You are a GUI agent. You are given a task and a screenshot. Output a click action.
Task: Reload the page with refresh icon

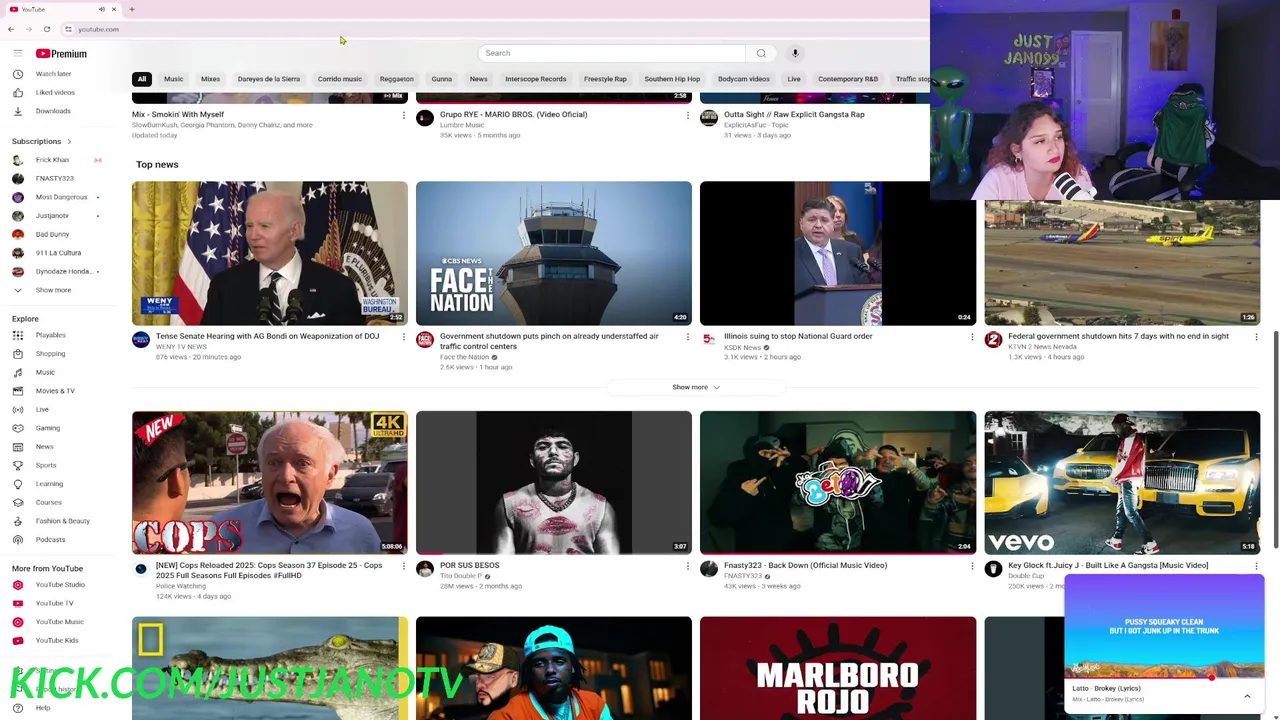(46, 29)
